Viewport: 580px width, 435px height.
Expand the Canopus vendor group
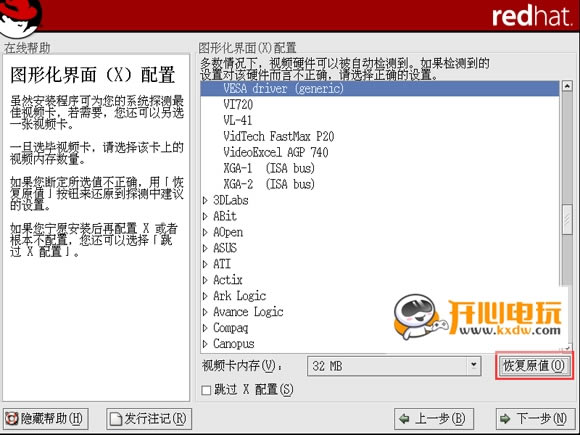coord(205,344)
